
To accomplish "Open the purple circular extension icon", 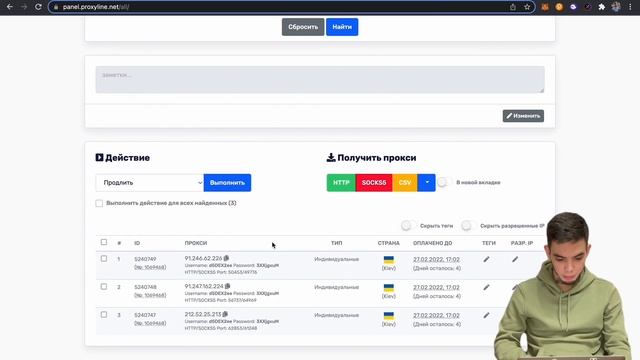I will pos(573,7).
